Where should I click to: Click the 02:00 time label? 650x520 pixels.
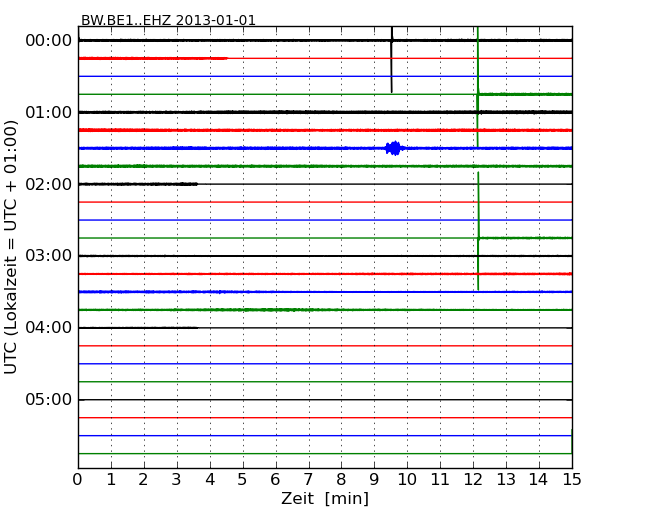49,184
